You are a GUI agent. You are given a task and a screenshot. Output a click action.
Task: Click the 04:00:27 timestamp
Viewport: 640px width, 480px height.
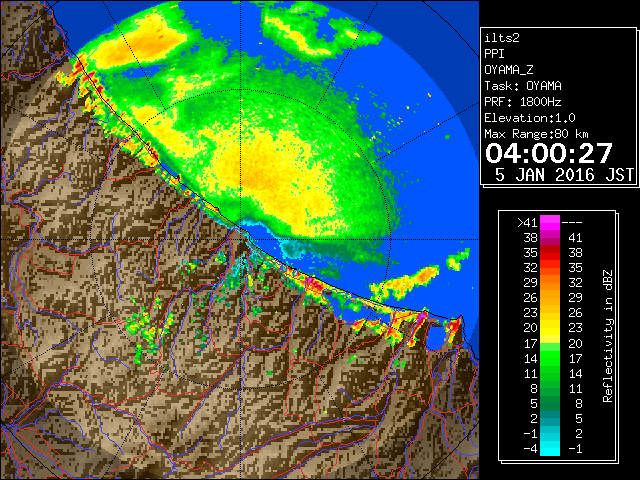click(x=549, y=153)
